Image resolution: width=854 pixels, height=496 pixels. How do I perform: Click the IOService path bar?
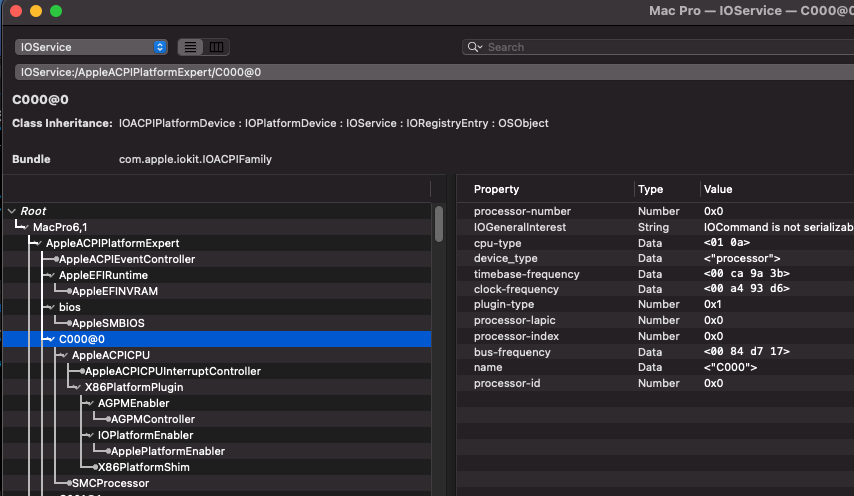[434, 72]
